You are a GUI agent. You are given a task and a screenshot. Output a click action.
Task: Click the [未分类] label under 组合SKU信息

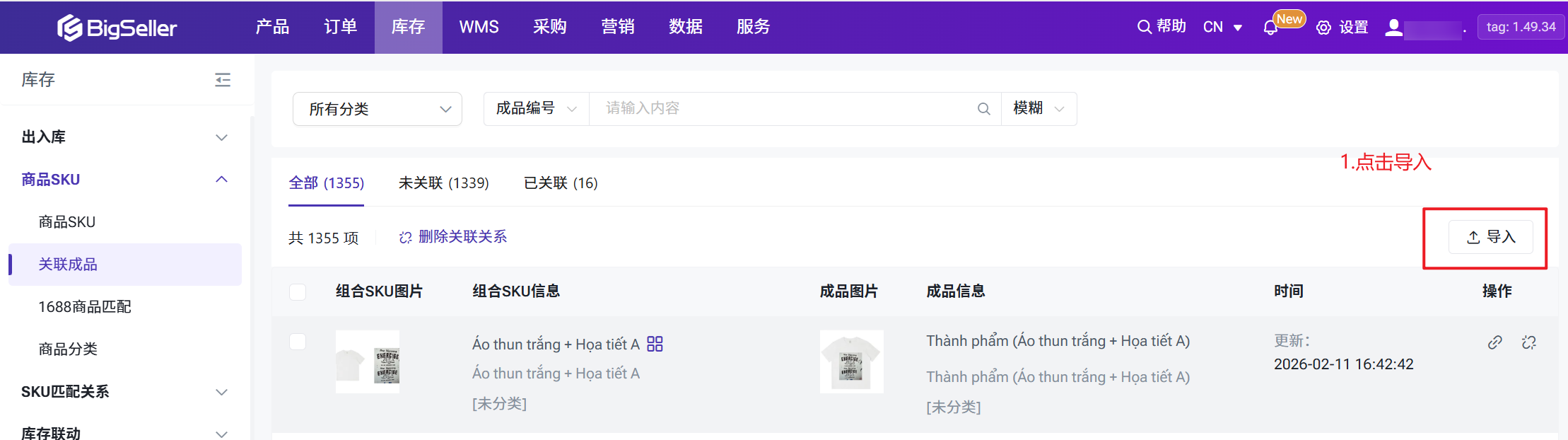(x=499, y=404)
